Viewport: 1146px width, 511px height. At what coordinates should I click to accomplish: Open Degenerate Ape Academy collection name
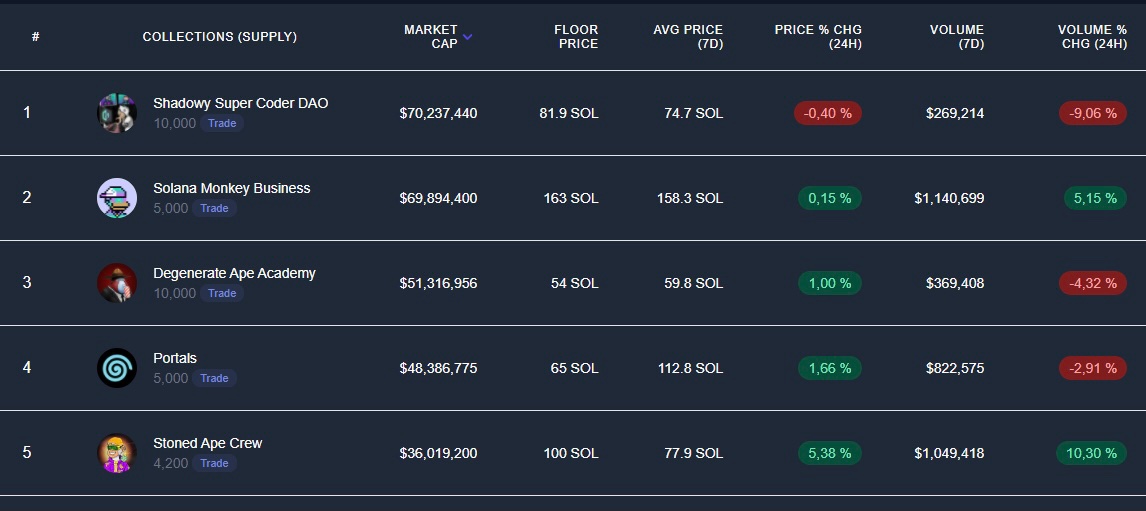[235, 273]
